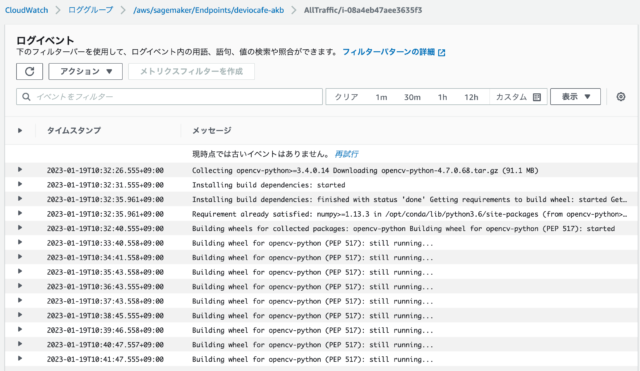The width and height of the screenshot is (640, 371).
Task: Open the settings gear icon
Action: (621, 97)
